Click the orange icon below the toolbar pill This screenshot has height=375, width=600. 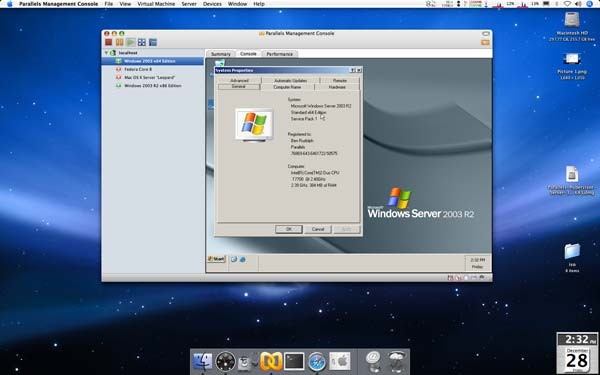tap(485, 42)
